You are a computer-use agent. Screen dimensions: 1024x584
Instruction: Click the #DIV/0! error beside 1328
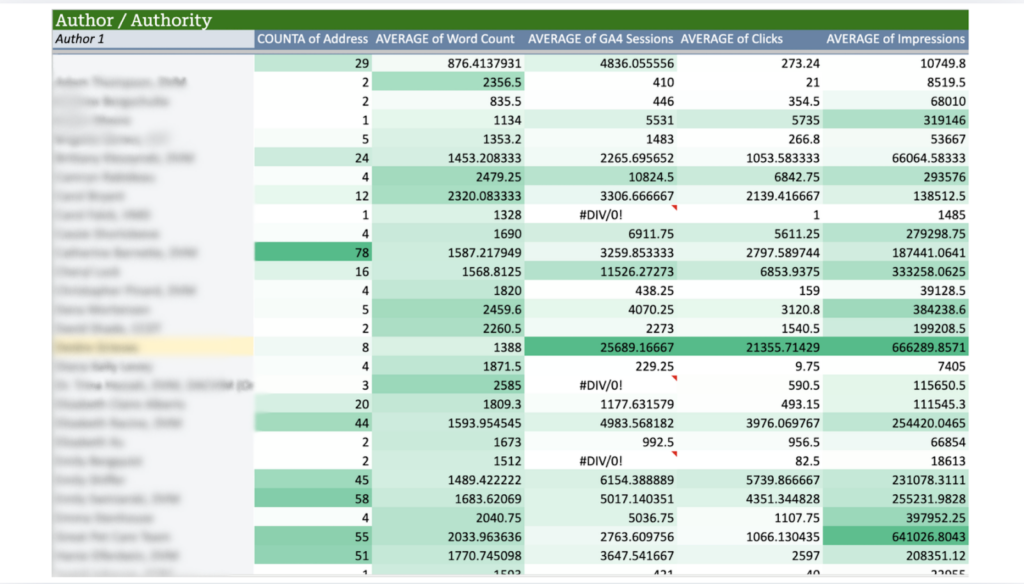[600, 214]
